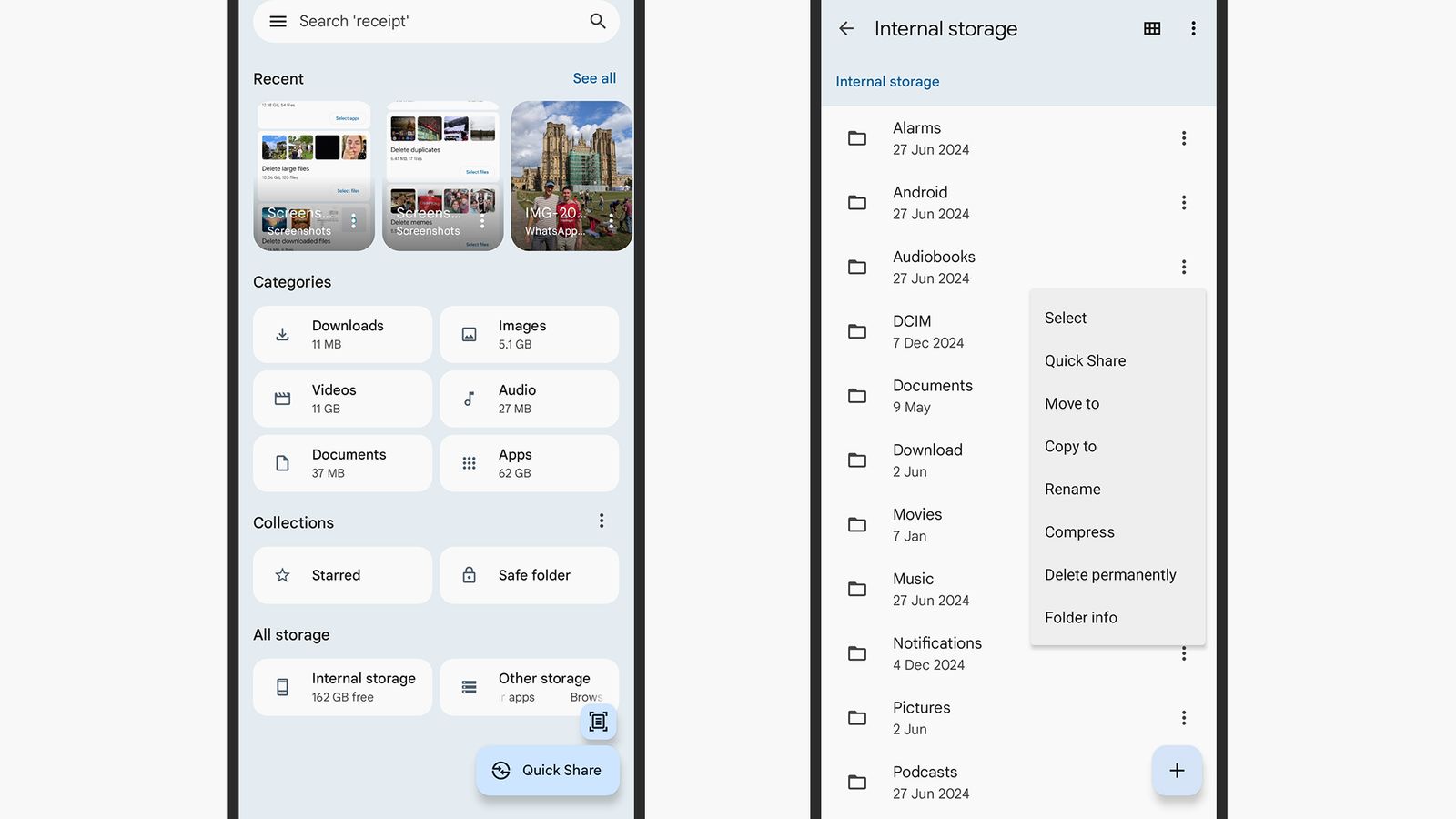Click the See all link

pos(594,78)
